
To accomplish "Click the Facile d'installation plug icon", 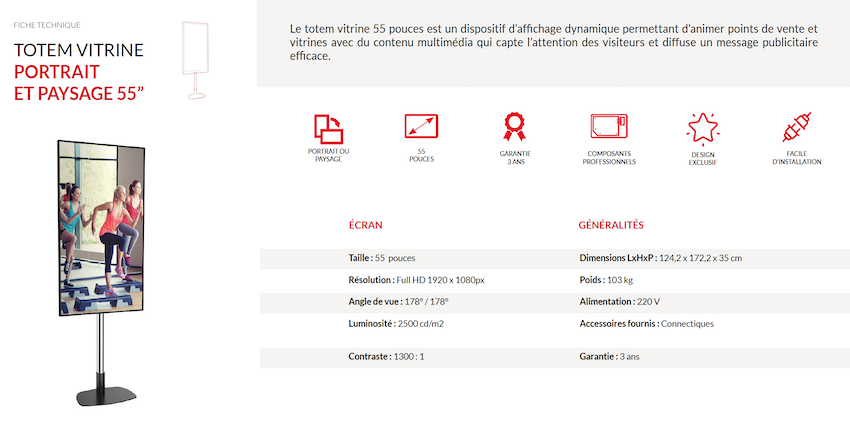I will 796,127.
